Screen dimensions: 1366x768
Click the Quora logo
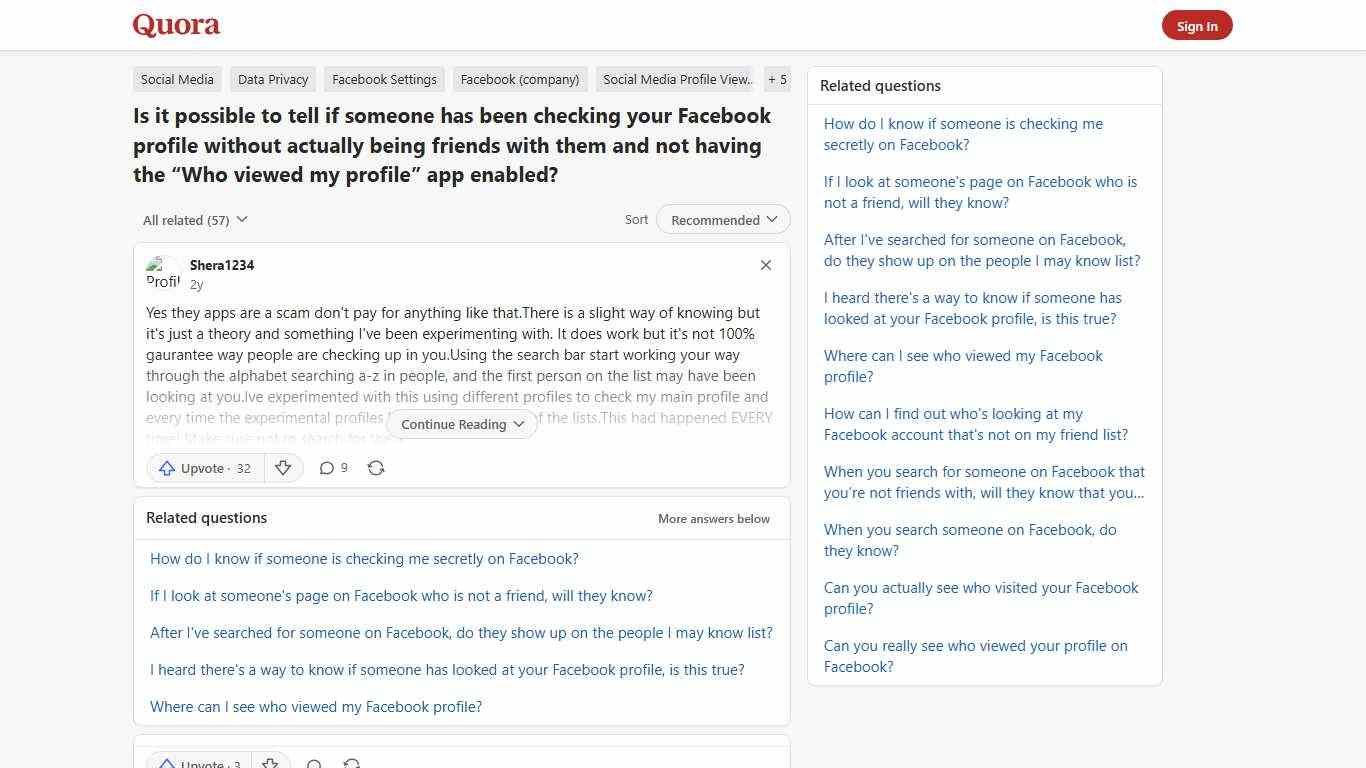pos(175,25)
